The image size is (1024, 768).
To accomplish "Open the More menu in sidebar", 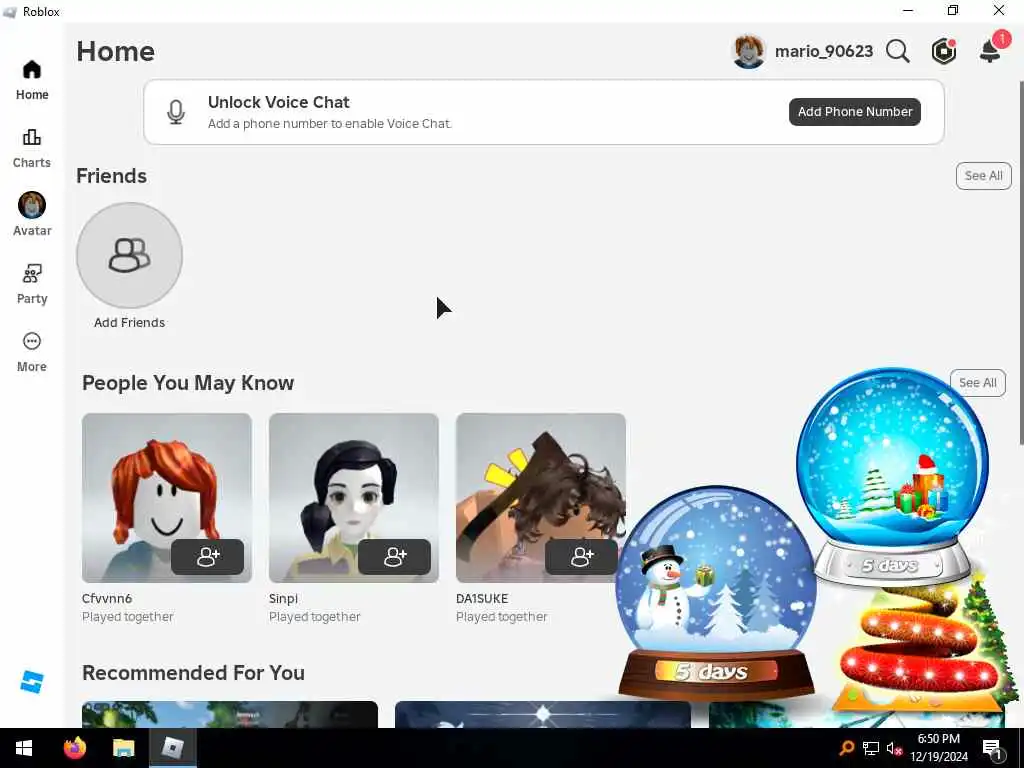I will (32, 352).
